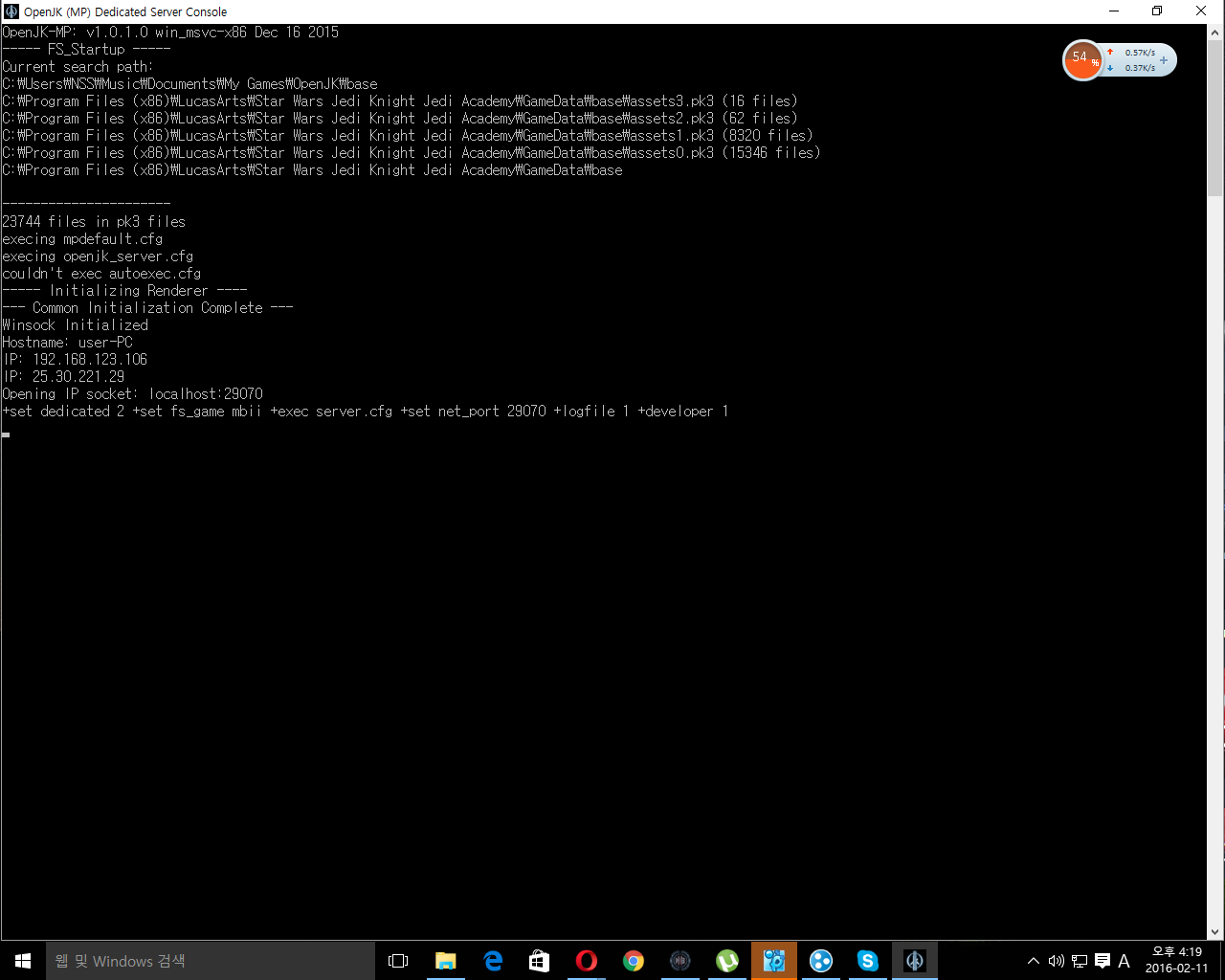Open the Action Center notifications
The width and height of the screenshot is (1225, 980).
click(1102, 961)
